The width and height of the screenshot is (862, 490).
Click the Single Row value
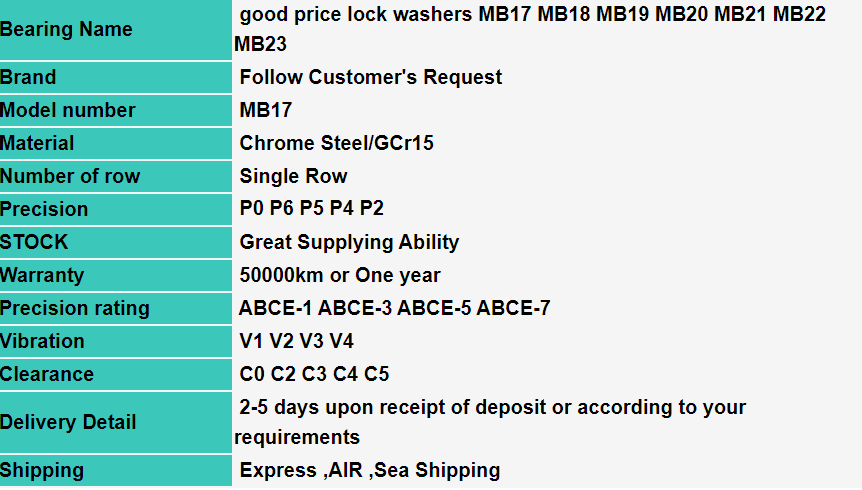click(x=294, y=176)
